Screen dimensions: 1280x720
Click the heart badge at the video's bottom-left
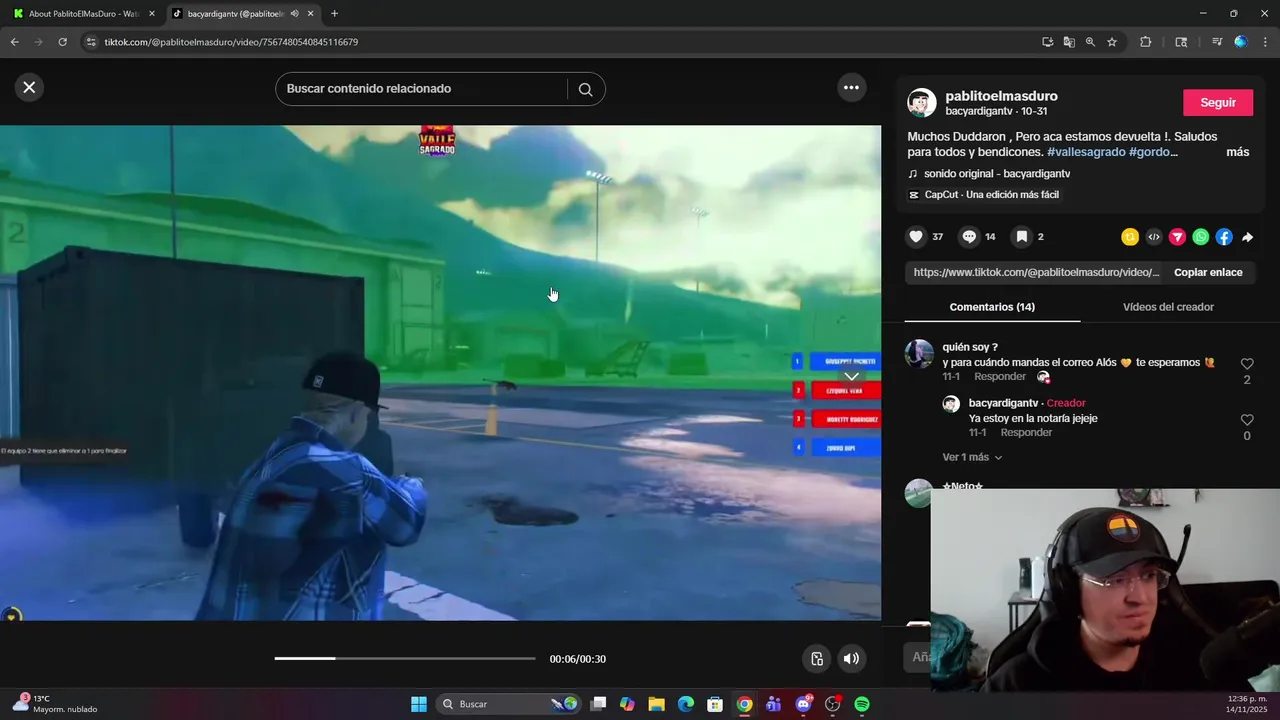12,616
